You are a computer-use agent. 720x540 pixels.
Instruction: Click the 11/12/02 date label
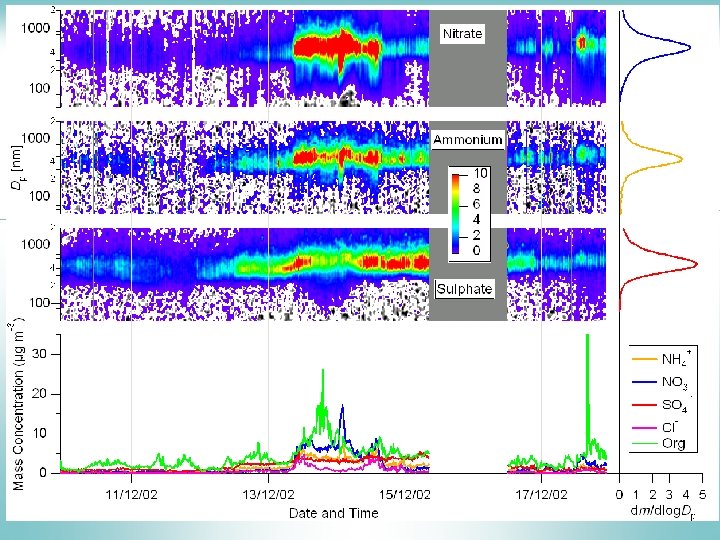tap(131, 495)
